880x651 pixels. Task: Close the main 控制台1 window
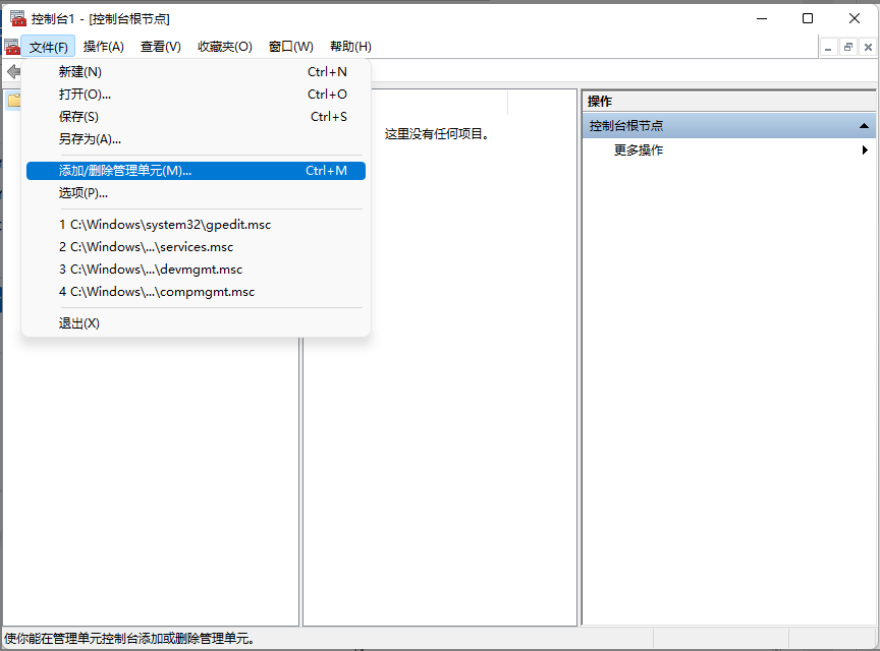click(854, 19)
